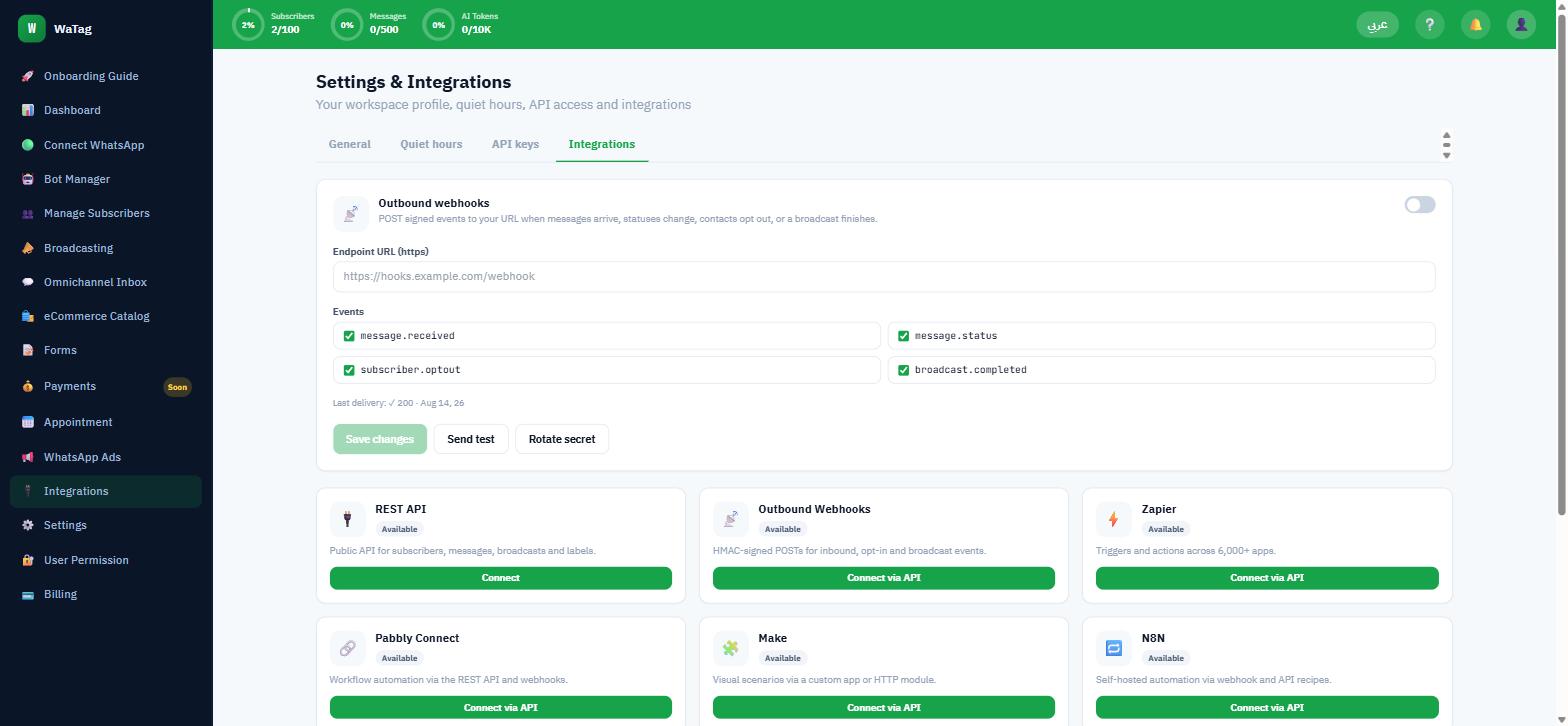Image resolution: width=1568 pixels, height=726 pixels.
Task: Switch to the General tab
Action: tap(350, 144)
